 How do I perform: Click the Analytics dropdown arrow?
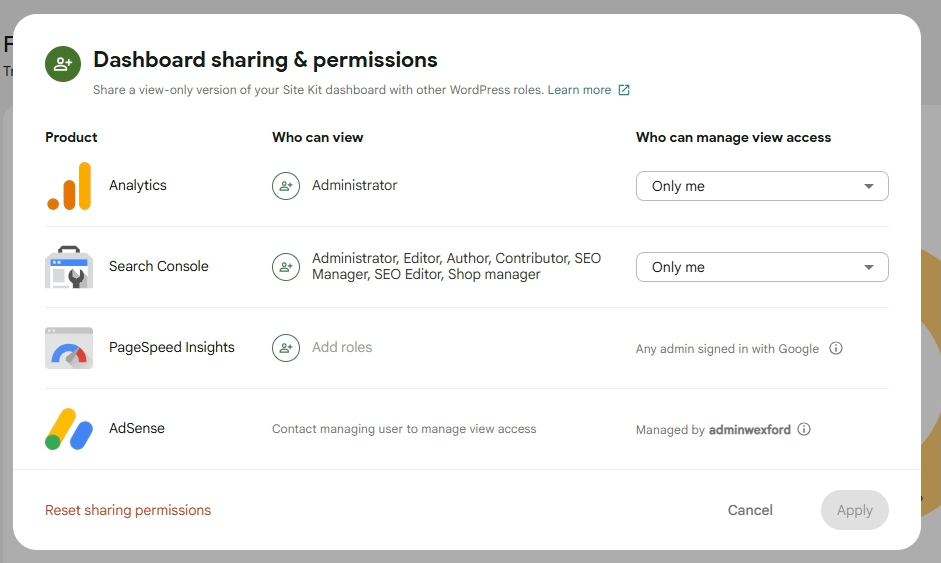(x=869, y=186)
